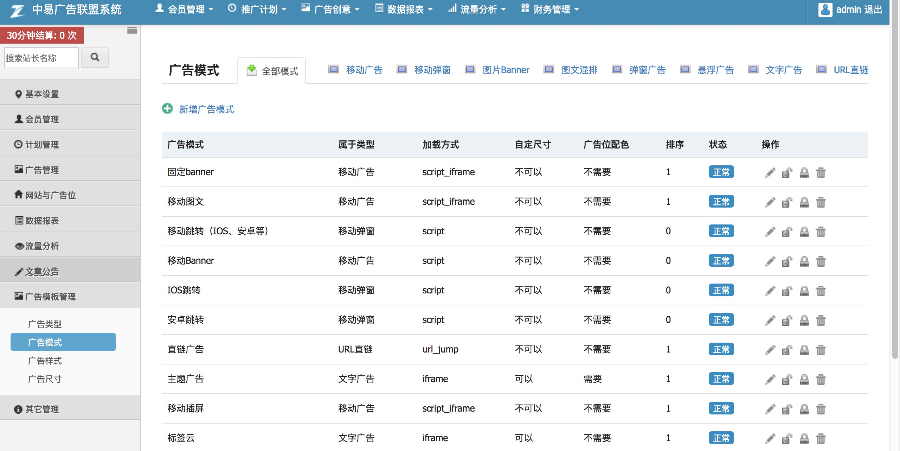The width and height of the screenshot is (900, 451).
Task: Click the 正常 status badge for 固定banner
Action: click(x=721, y=172)
